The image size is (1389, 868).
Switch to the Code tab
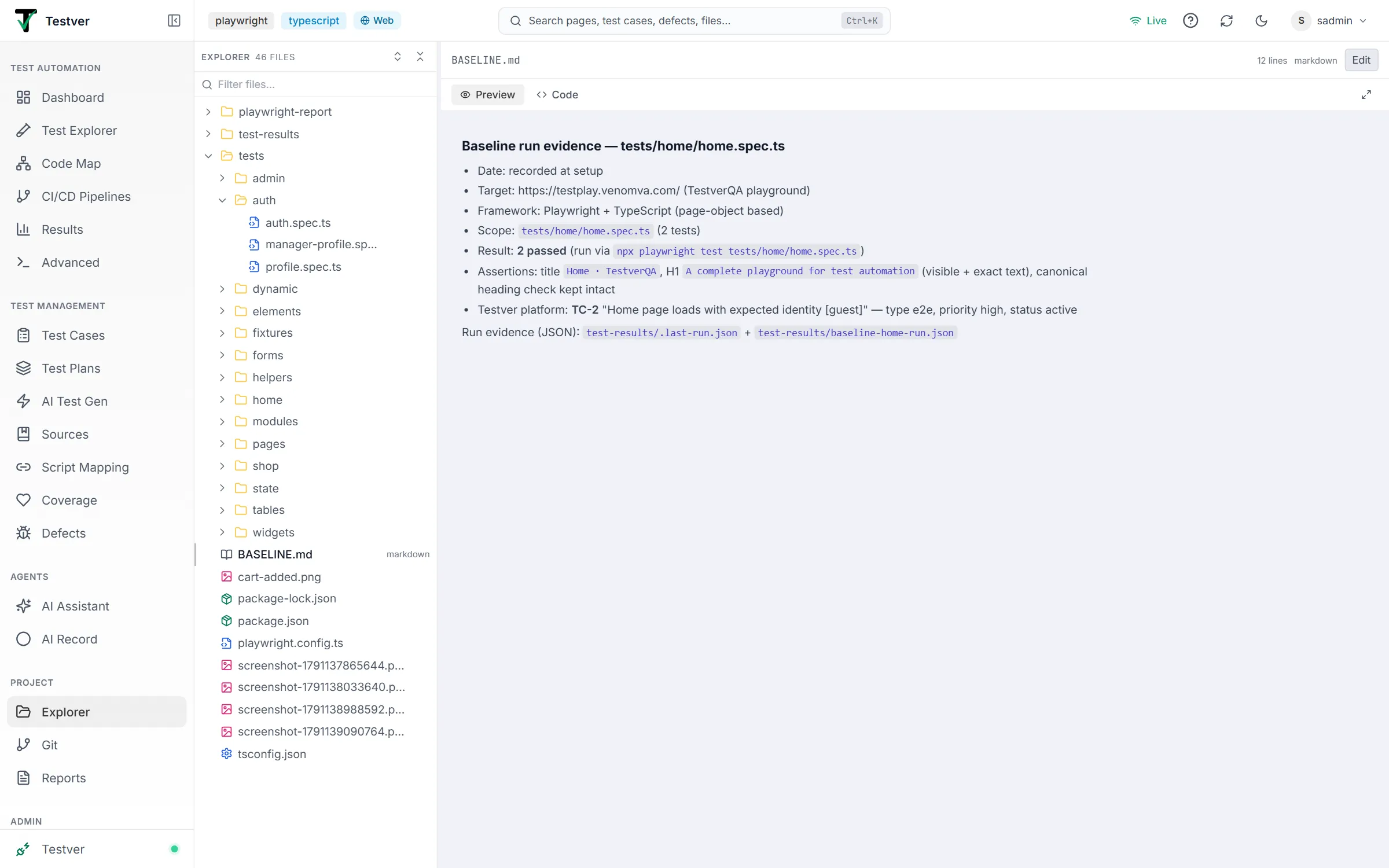pyautogui.click(x=557, y=94)
